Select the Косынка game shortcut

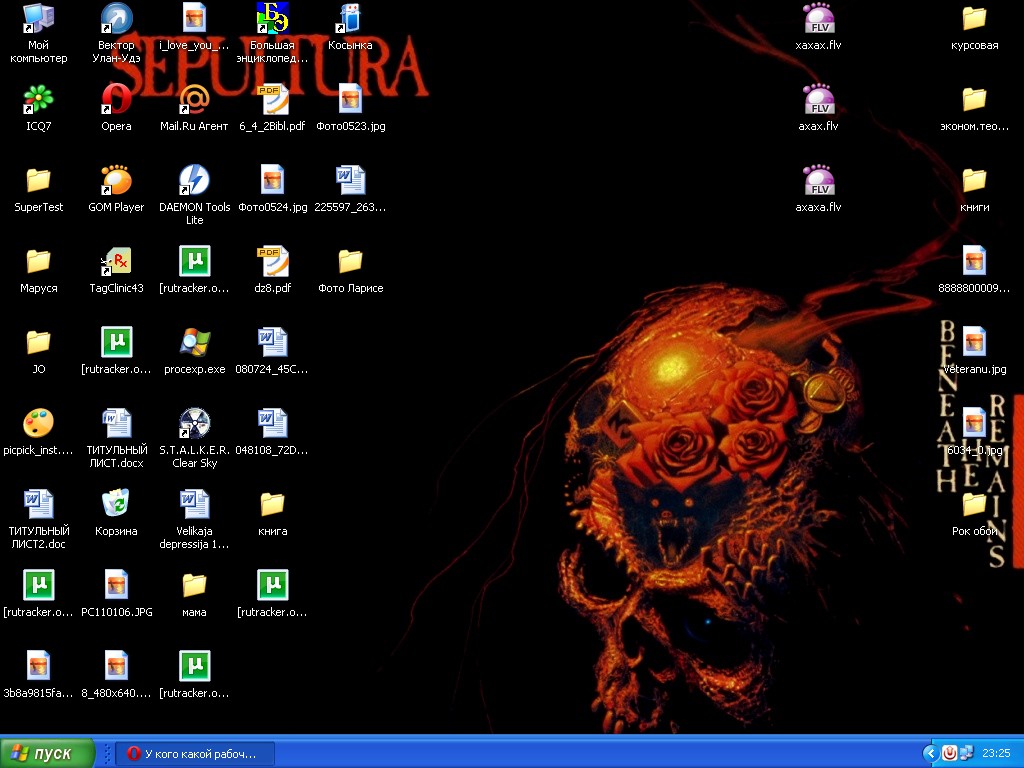(x=350, y=18)
